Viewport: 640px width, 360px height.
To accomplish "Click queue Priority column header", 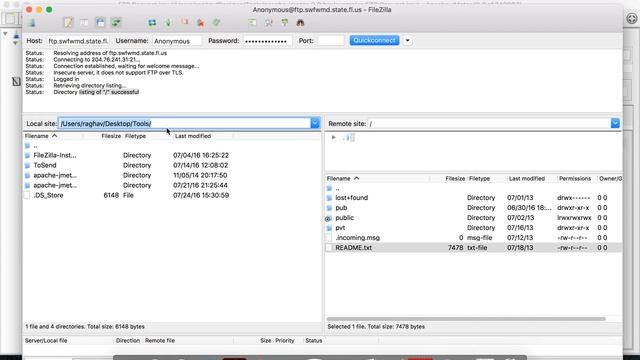I will coord(284,340).
